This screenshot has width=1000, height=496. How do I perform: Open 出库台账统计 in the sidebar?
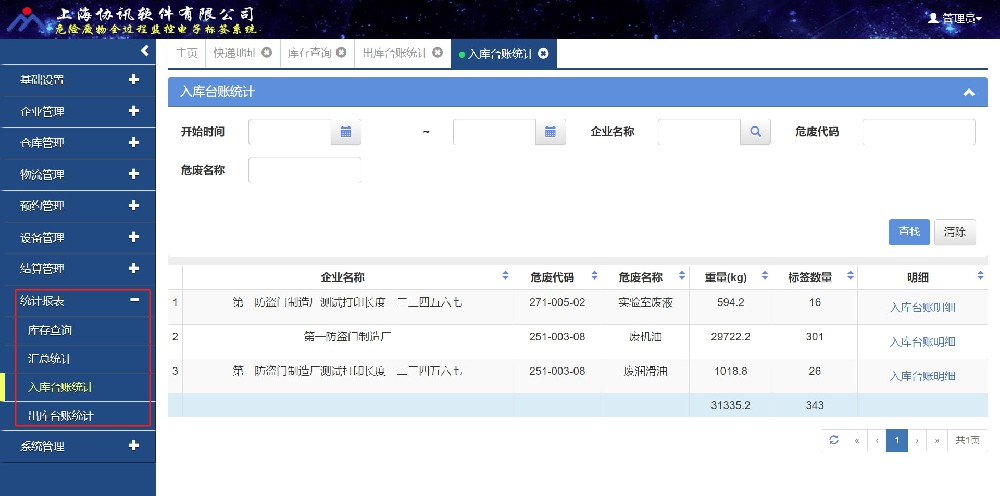[61, 416]
